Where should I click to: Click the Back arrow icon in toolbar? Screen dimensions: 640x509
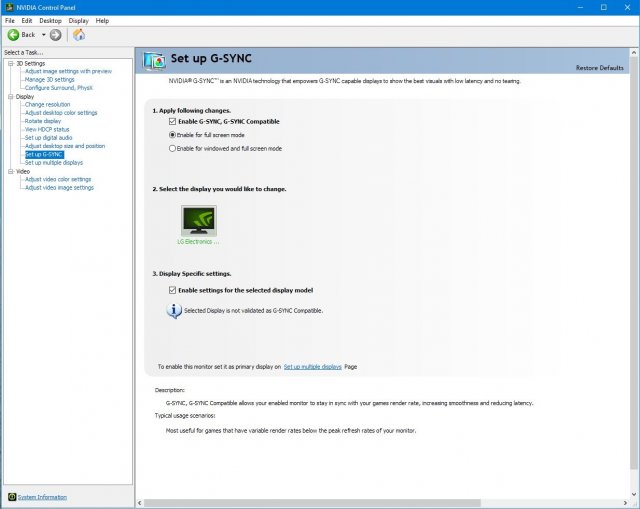pyautogui.click(x=12, y=34)
